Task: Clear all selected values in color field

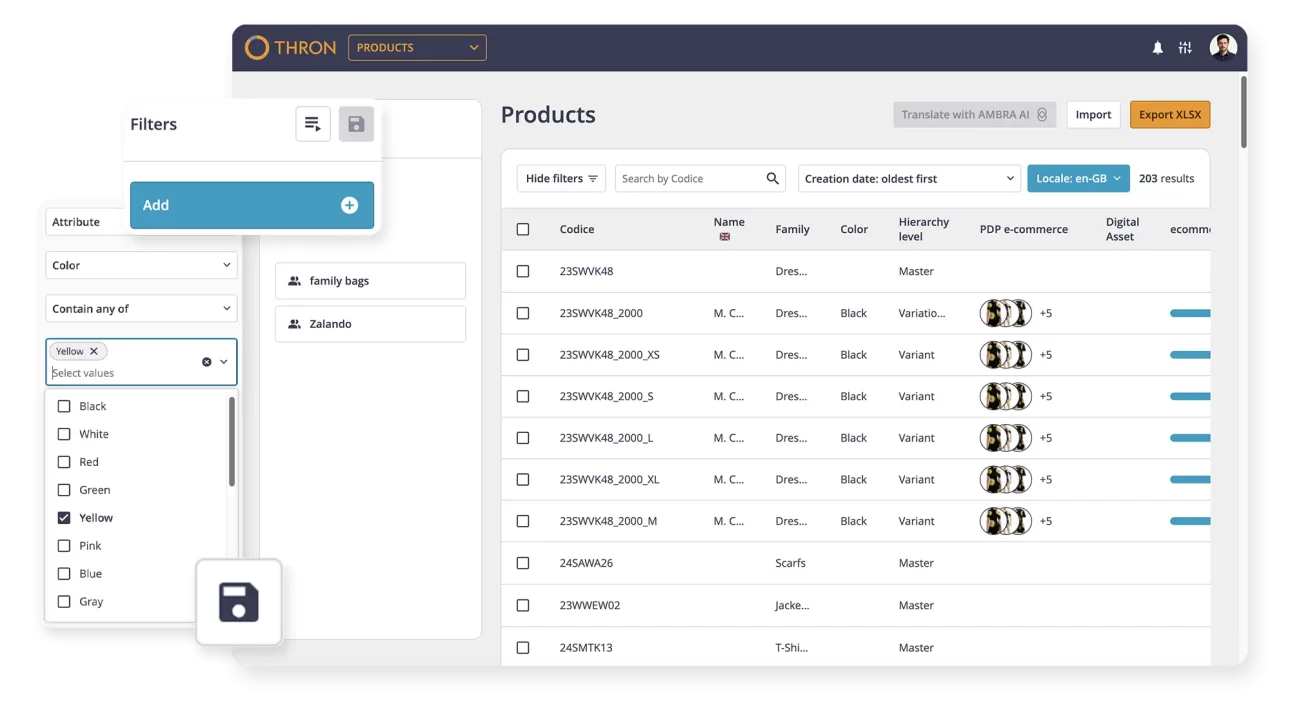Action: pos(207,362)
